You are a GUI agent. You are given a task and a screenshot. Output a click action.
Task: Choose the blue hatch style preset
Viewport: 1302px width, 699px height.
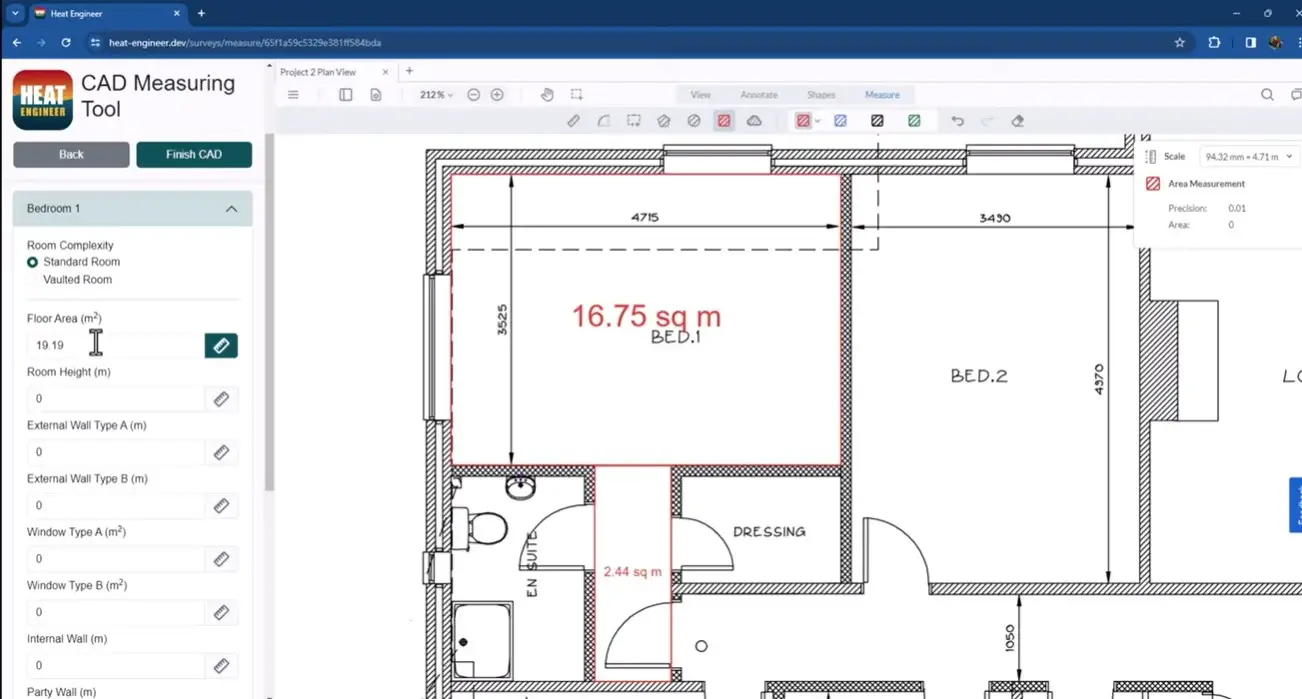point(840,121)
